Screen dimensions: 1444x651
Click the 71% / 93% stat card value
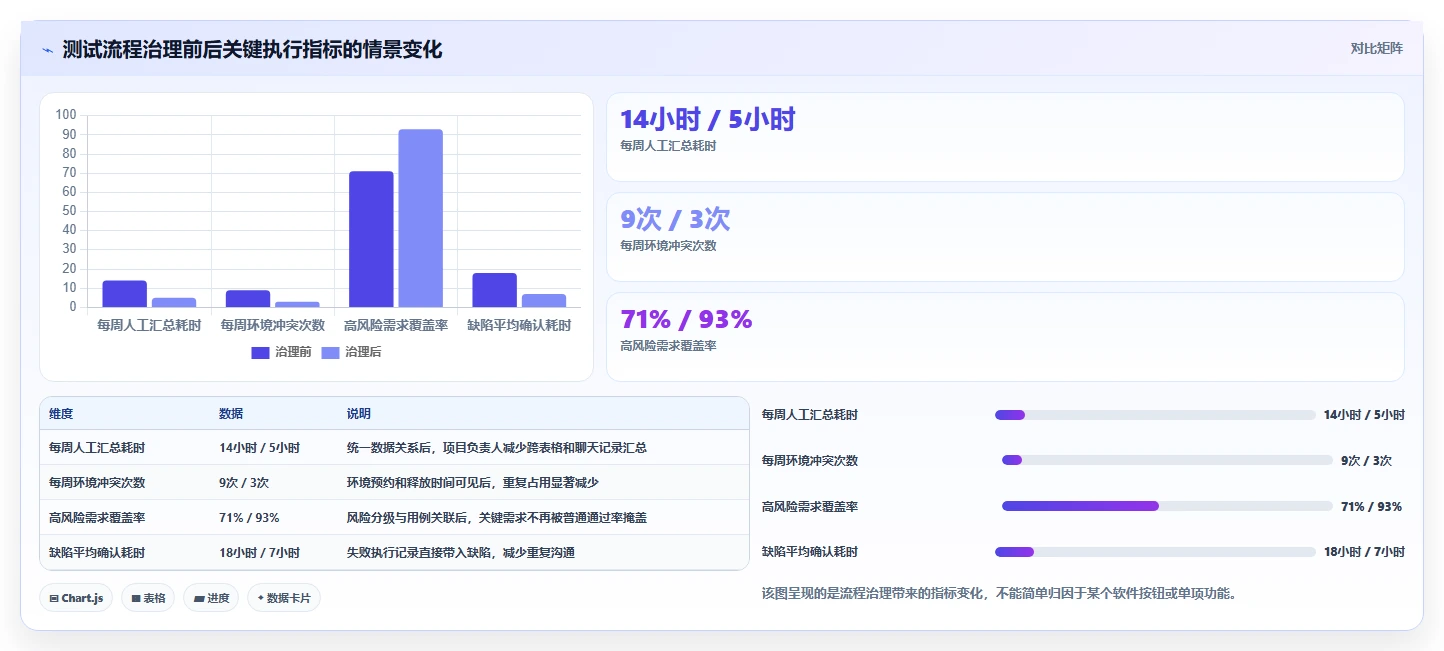pyautogui.click(x=686, y=319)
